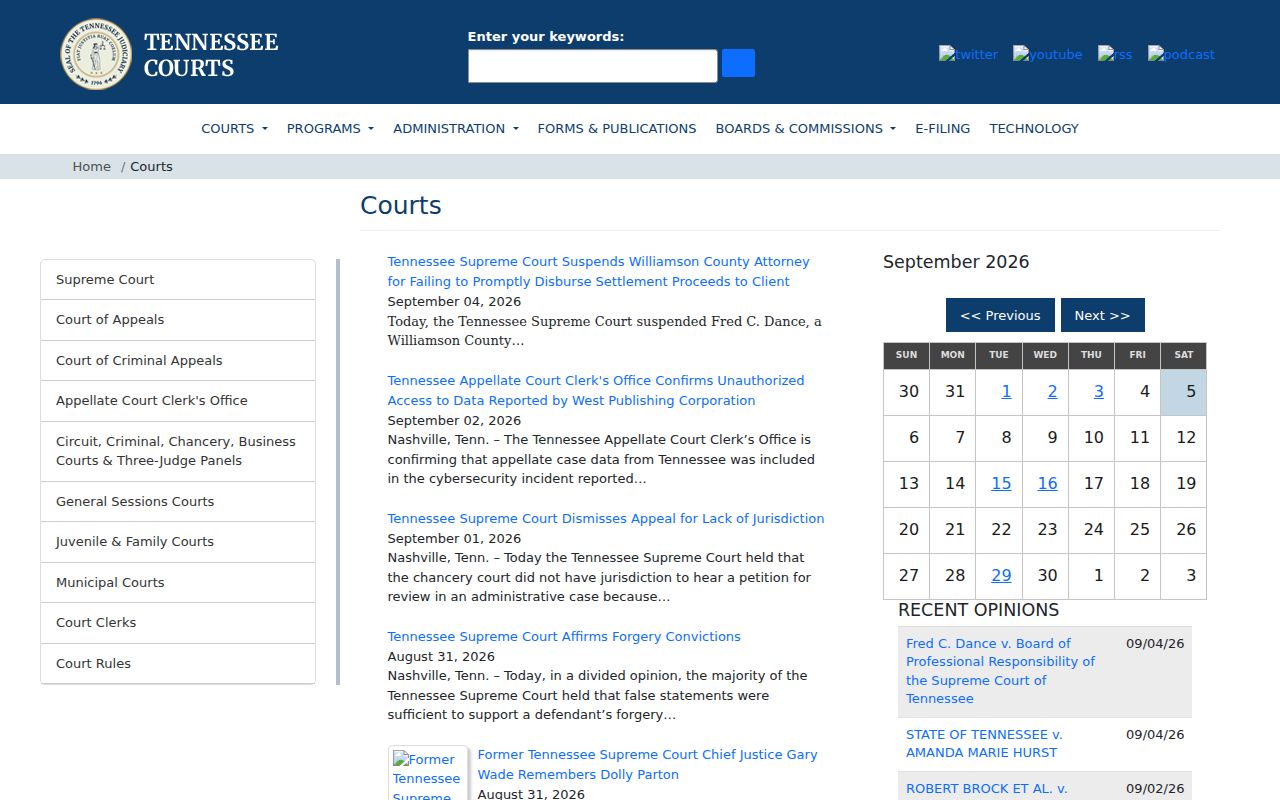The height and width of the screenshot is (800, 1280).
Task: Select Juvenile & Family Courts sidebar item
Action: pos(178,542)
